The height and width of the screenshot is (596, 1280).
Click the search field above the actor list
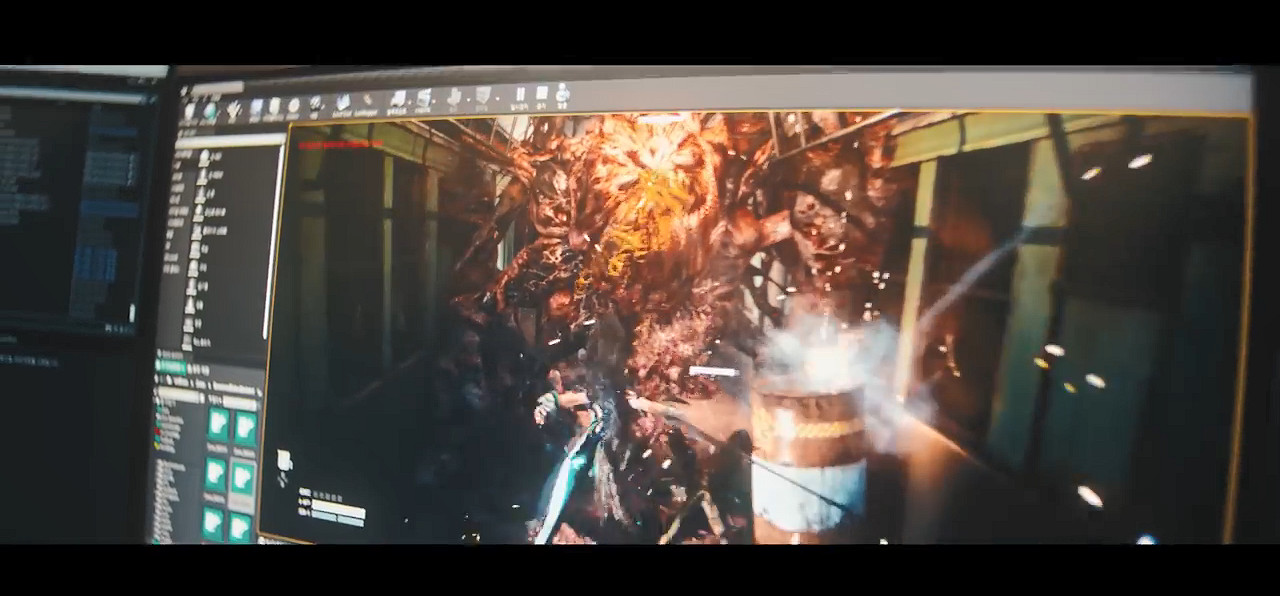(x=228, y=141)
